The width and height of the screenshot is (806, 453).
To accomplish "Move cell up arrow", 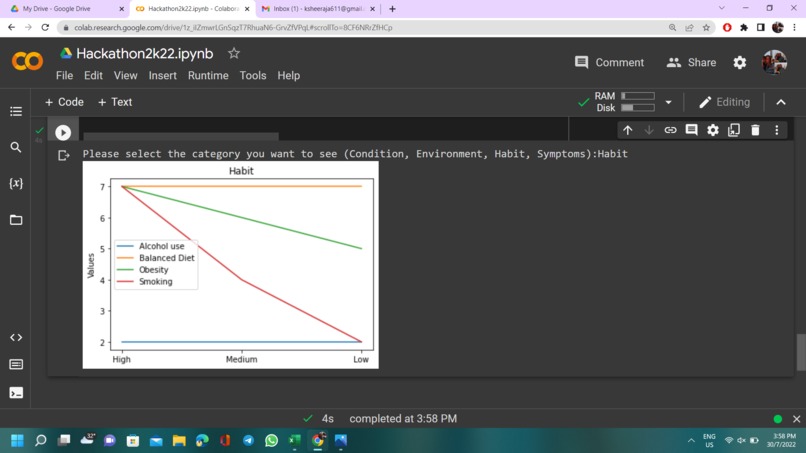I will (x=628, y=130).
